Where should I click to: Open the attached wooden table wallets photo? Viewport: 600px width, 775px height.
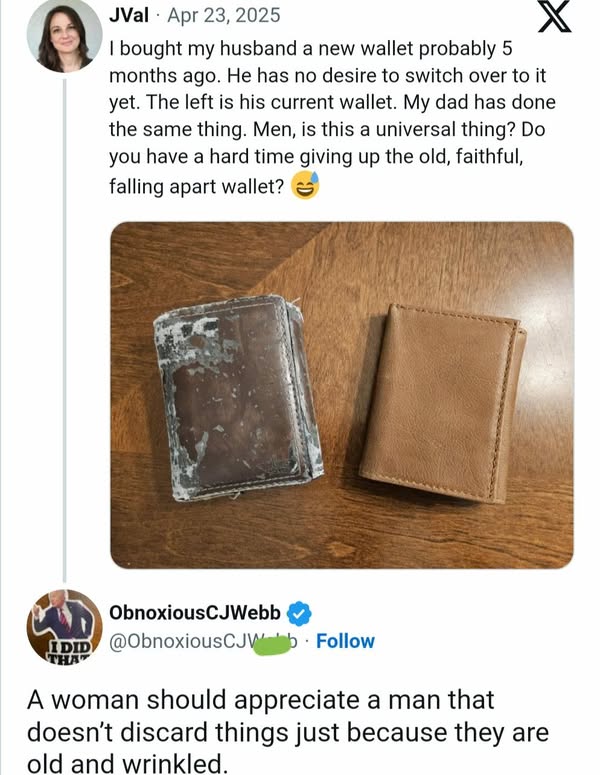pos(342,395)
